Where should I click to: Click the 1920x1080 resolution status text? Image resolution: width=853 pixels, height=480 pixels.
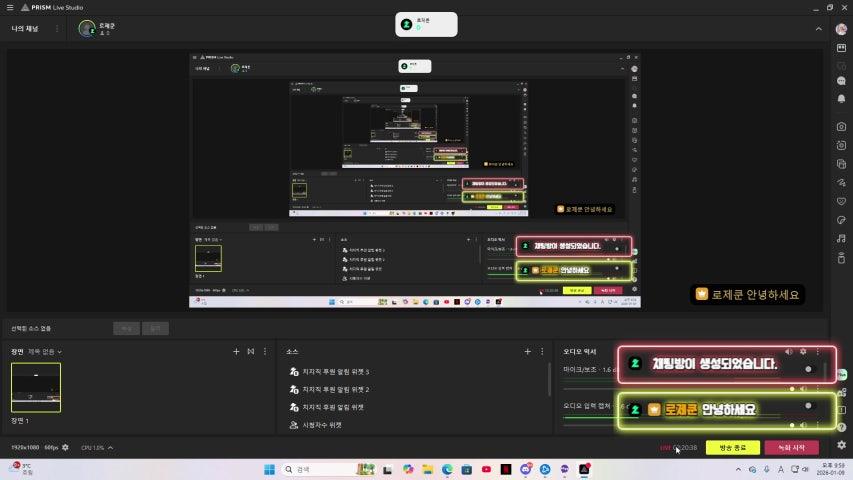click(x=25, y=447)
